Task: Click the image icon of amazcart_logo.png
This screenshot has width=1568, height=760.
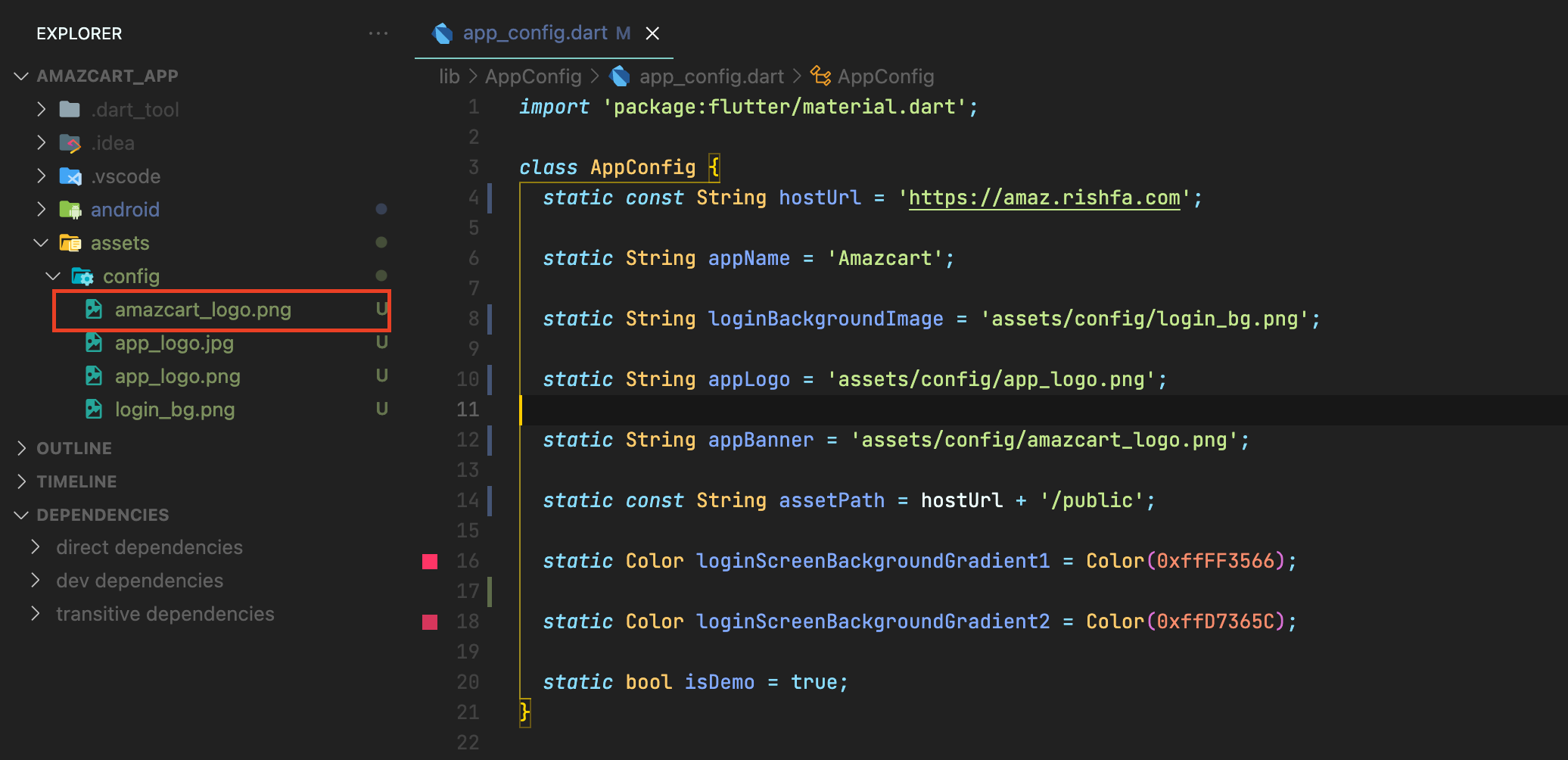Action: pos(94,310)
